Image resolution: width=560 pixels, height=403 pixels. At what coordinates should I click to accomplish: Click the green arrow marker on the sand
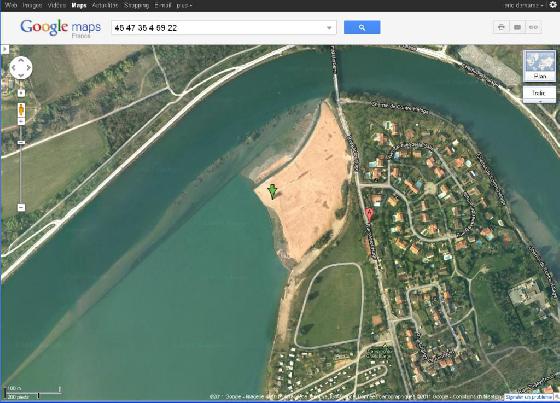(272, 191)
